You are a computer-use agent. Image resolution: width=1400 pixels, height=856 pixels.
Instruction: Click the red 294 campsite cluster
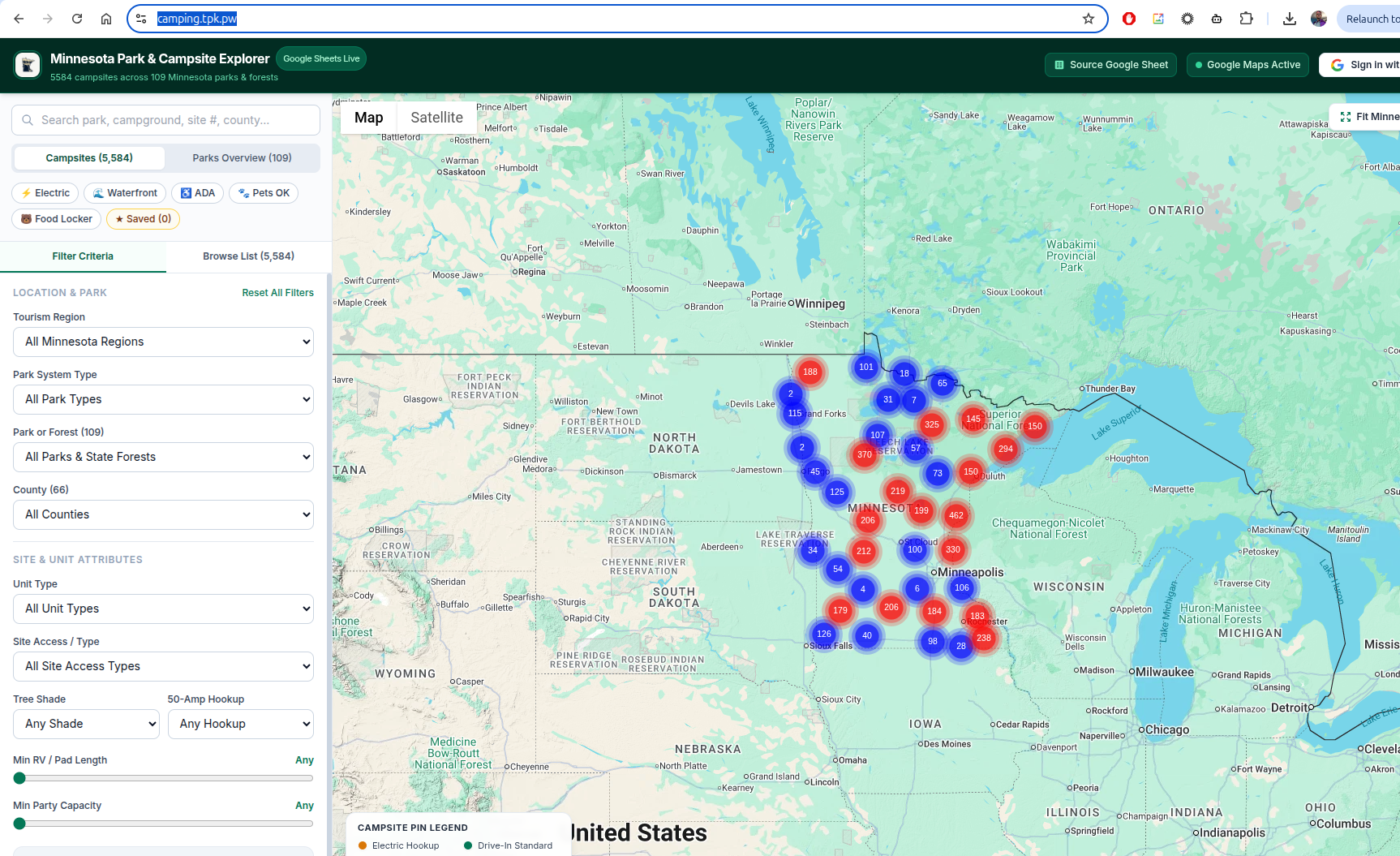1006,449
